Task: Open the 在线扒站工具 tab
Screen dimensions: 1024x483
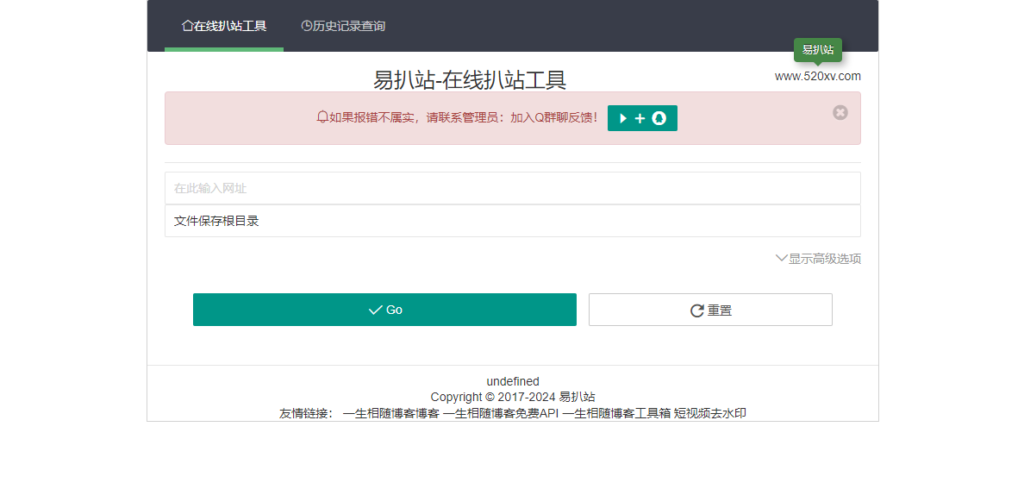Action: click(224, 26)
